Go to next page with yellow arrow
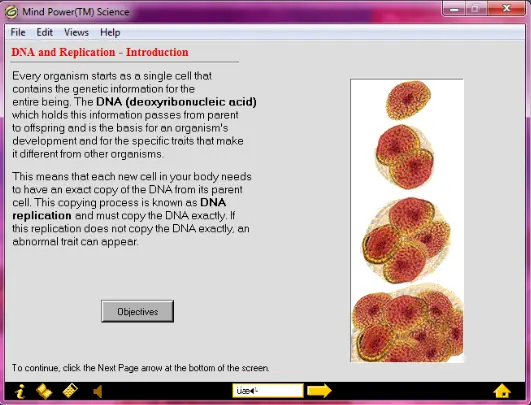531x405 pixels. tap(319, 390)
